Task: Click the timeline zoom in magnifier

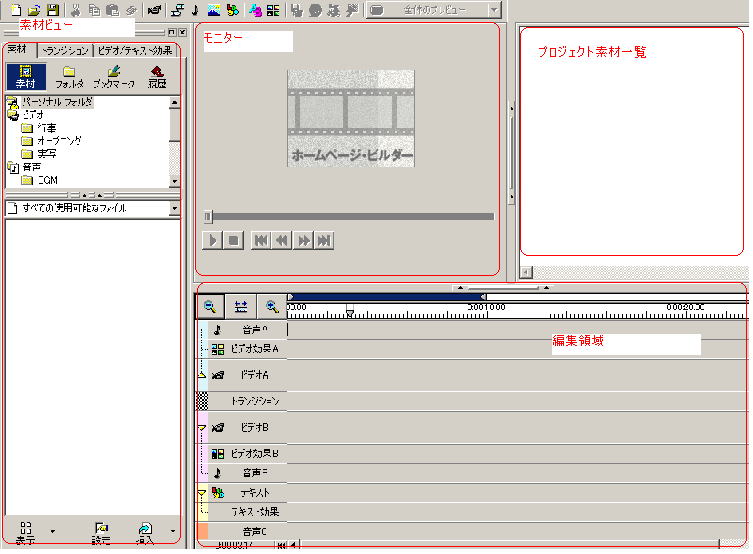Action: point(271,307)
